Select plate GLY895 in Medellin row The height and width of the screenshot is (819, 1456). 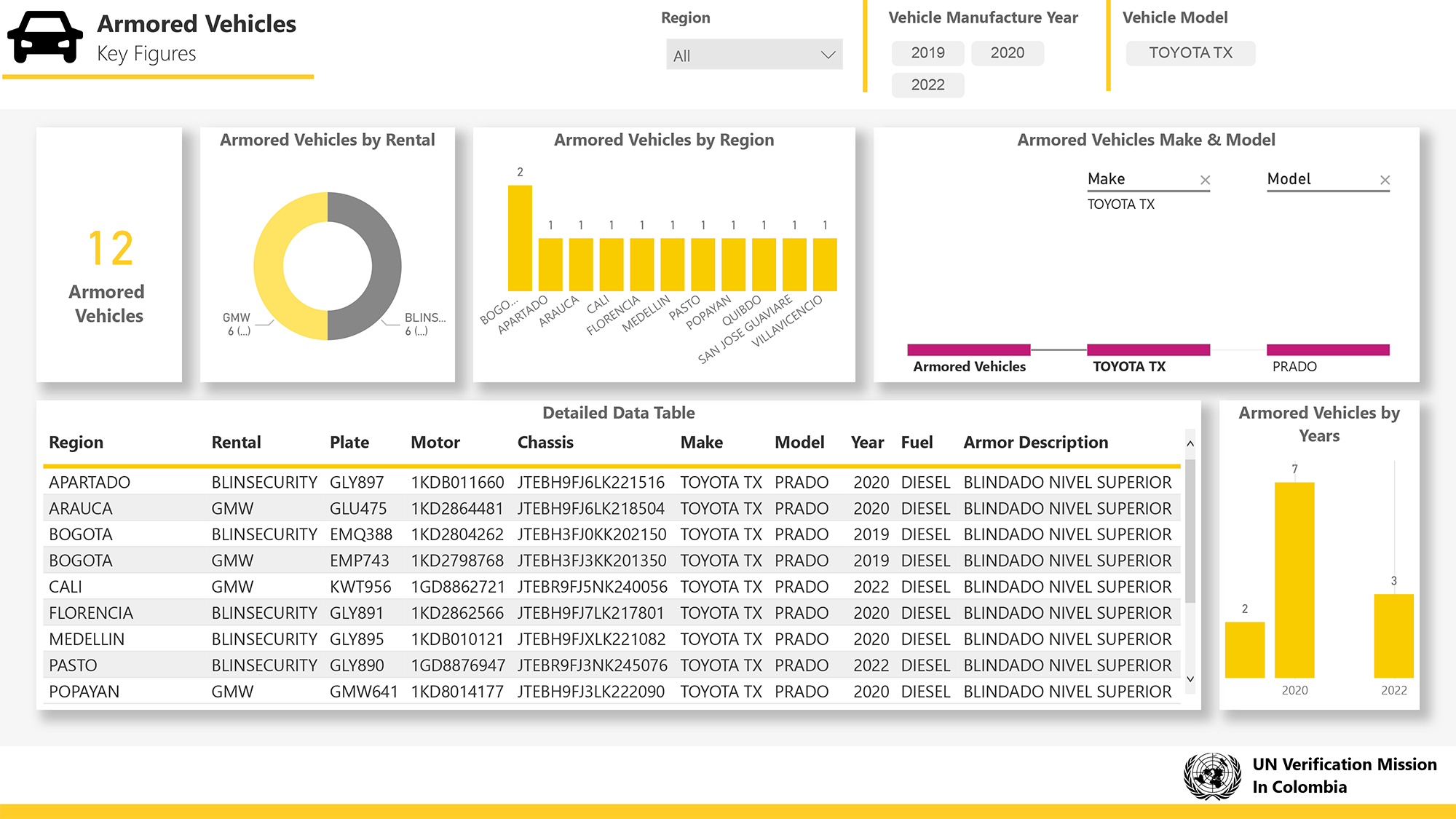pos(357,640)
